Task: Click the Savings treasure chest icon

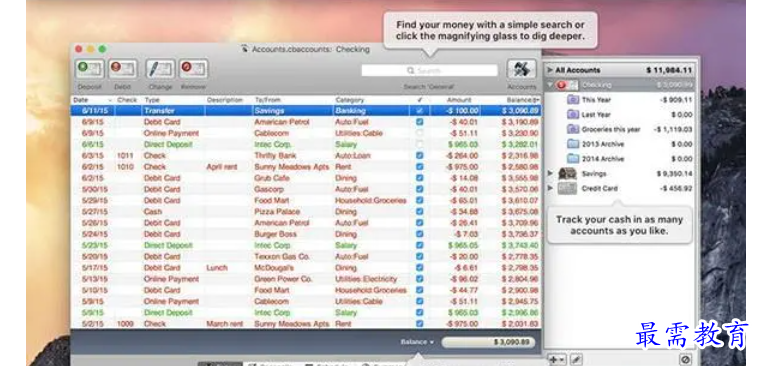Action: pos(568,173)
